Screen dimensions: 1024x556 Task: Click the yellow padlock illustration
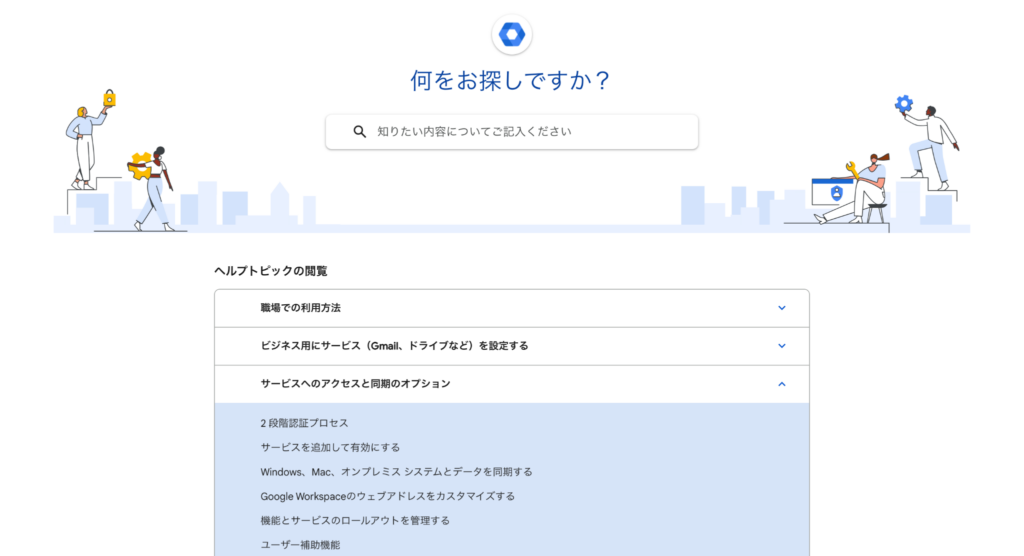click(109, 98)
